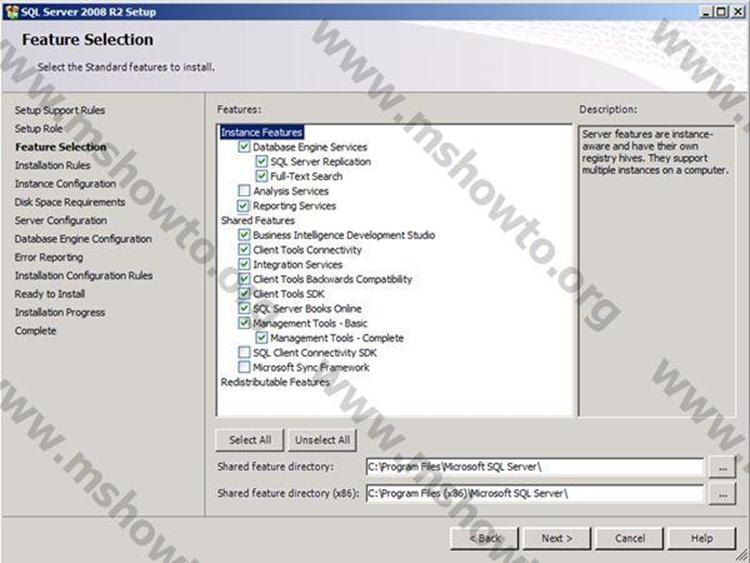Viewport: 750px width, 563px height.
Task: Click Server Configuration step
Action: point(61,221)
